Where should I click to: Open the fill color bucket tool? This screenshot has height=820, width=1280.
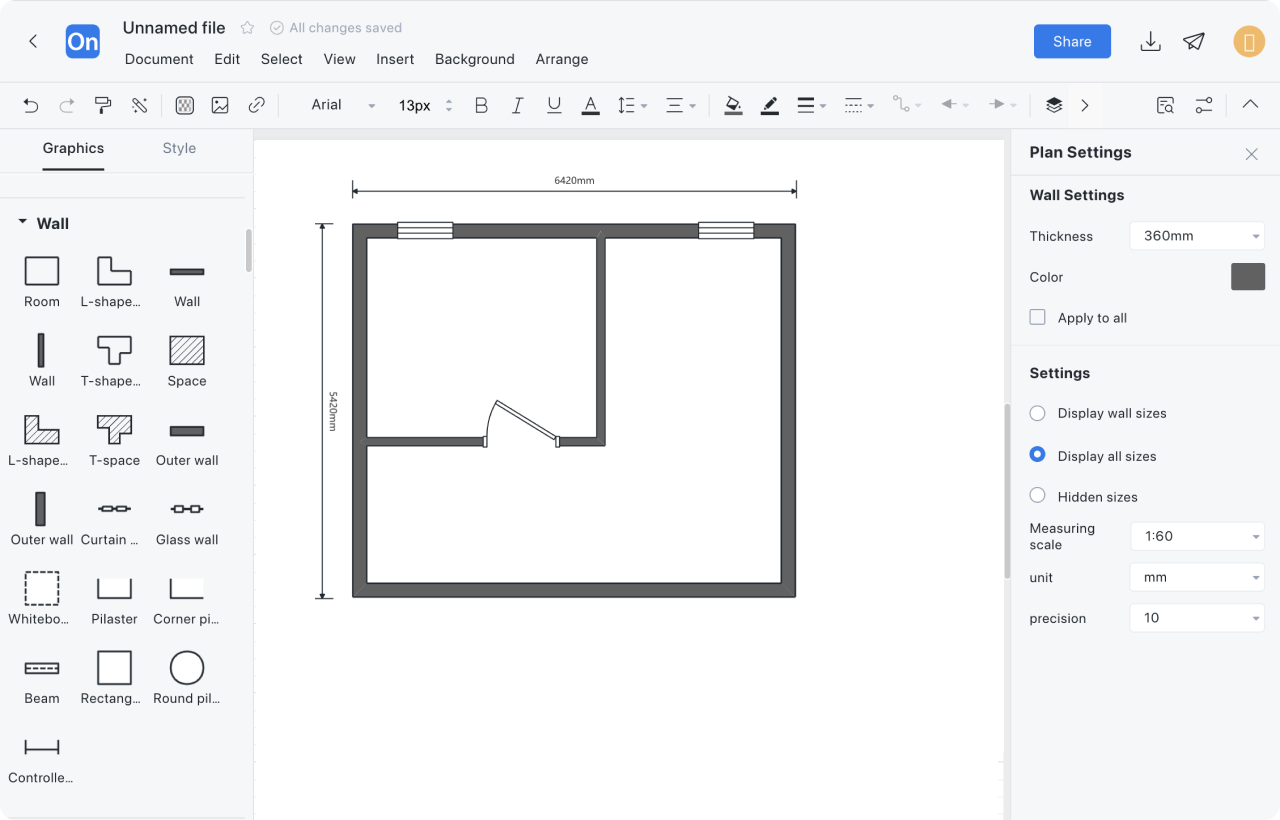point(733,105)
